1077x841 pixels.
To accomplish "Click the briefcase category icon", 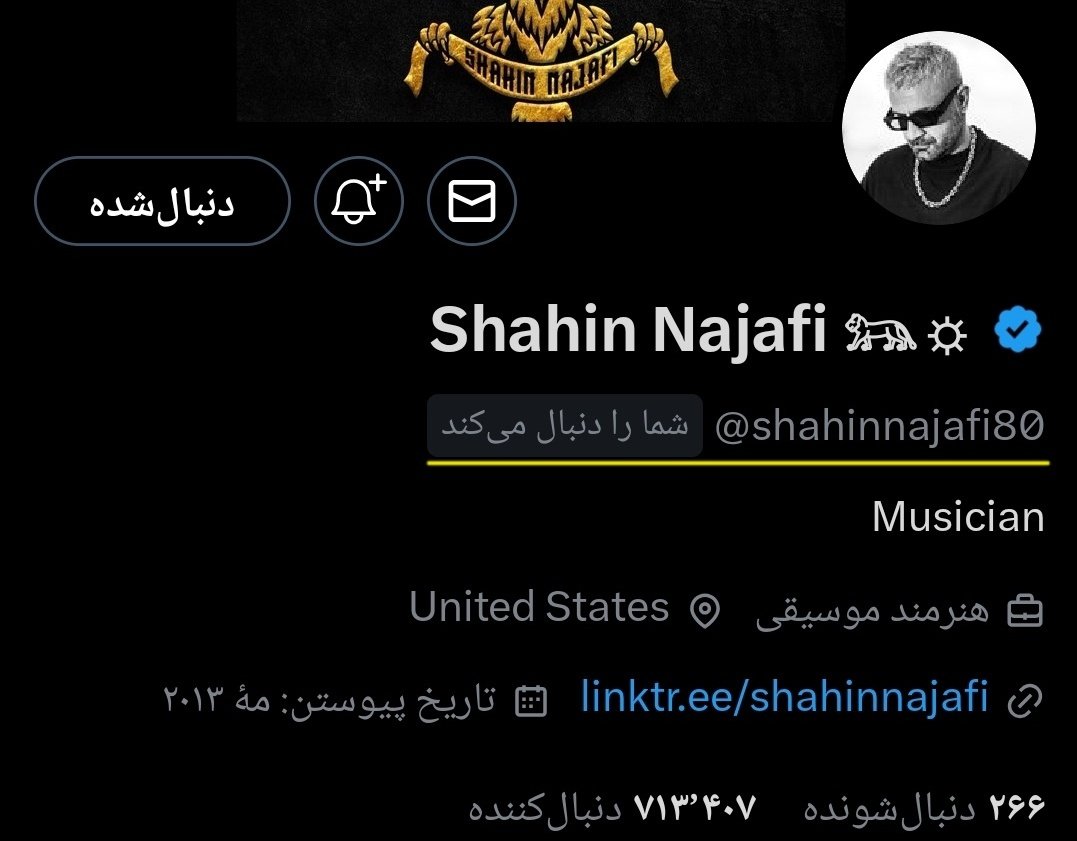I will [1025, 612].
